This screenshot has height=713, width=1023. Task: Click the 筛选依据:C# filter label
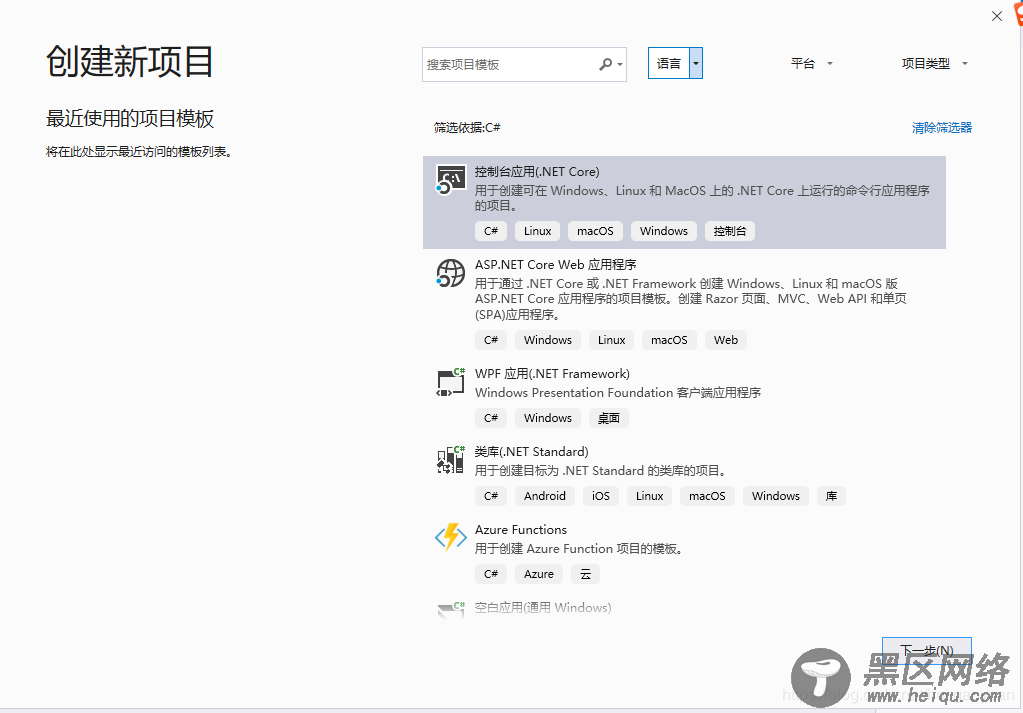pos(467,128)
